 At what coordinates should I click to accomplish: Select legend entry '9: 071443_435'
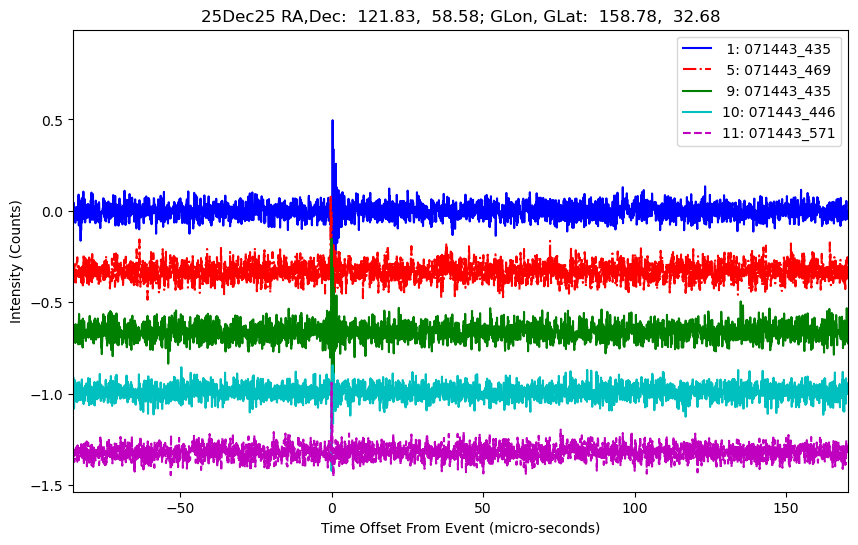(778, 91)
